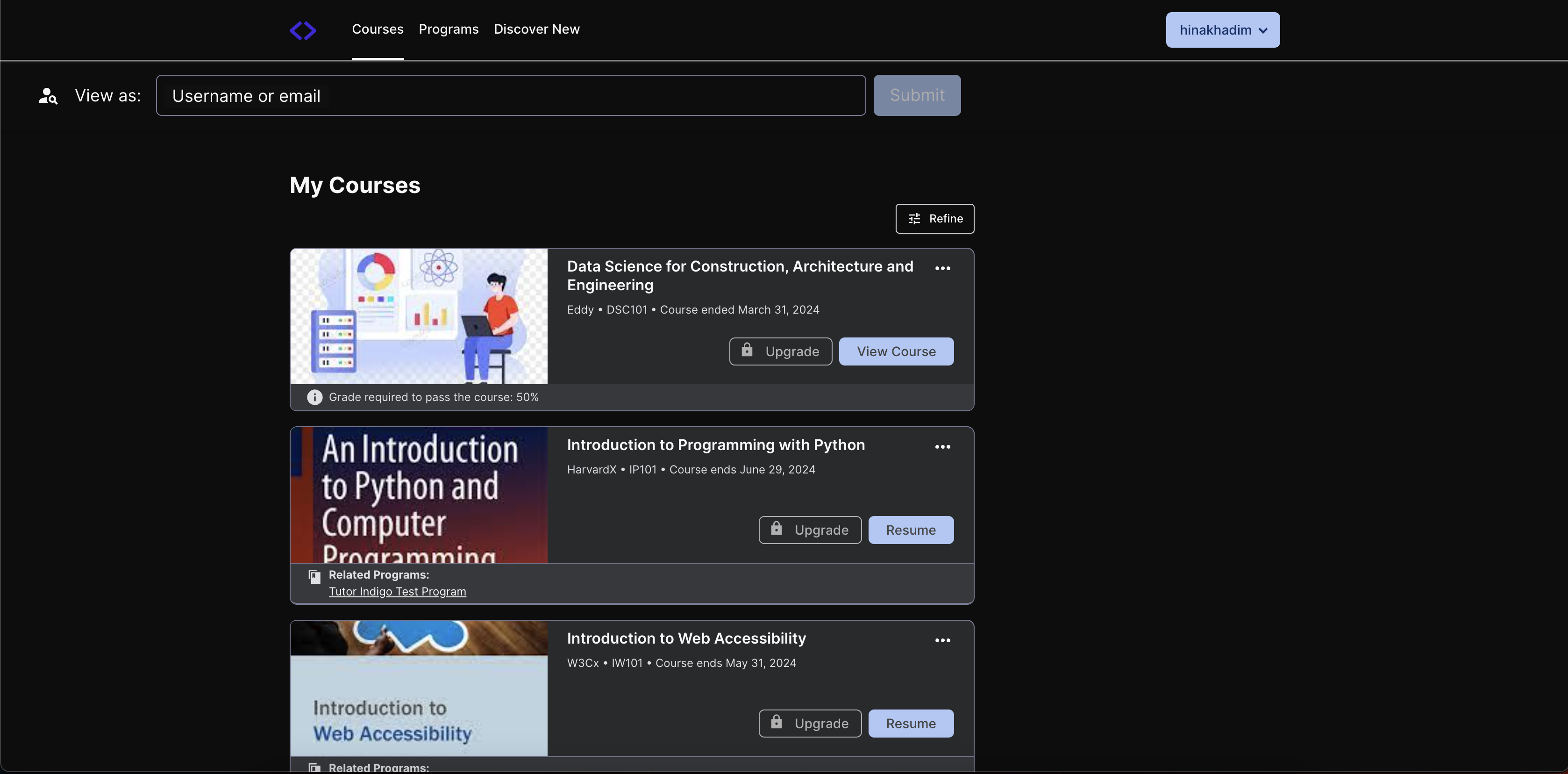Click the info icon on Data Science course card

pos(314,397)
